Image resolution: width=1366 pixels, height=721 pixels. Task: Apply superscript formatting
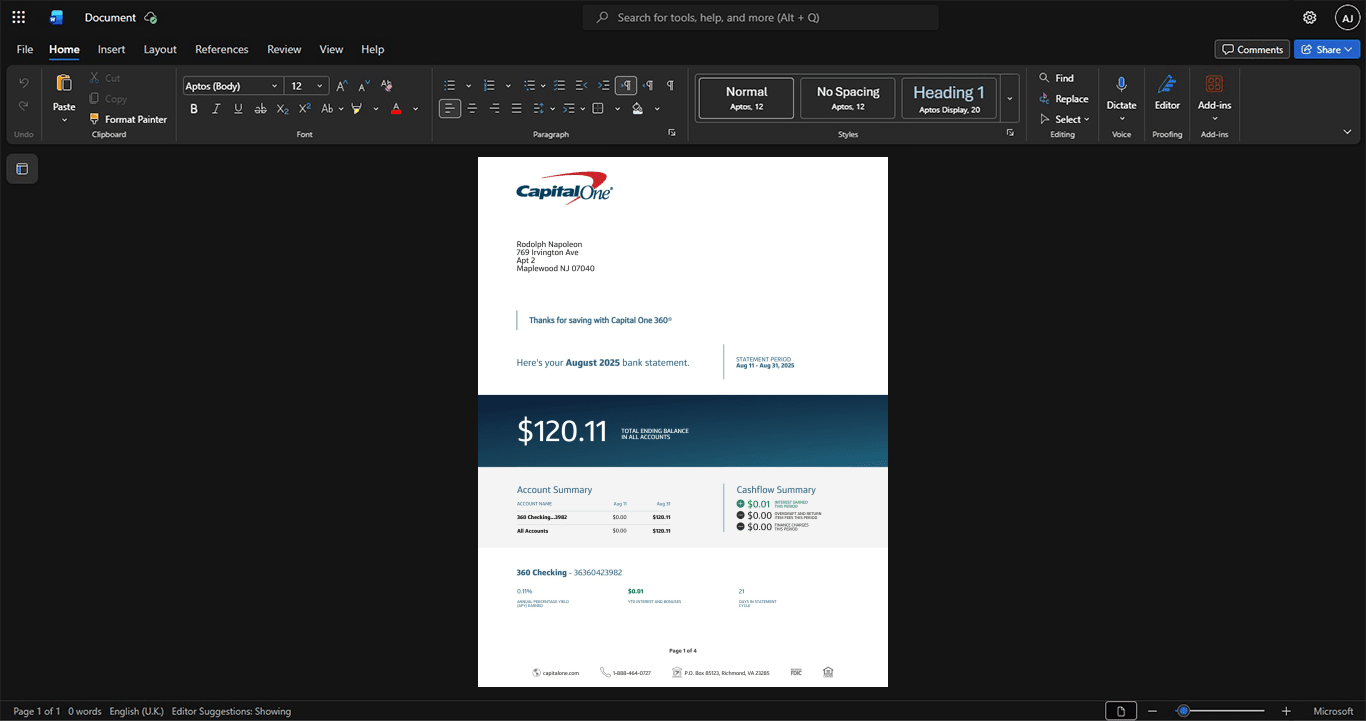click(304, 109)
